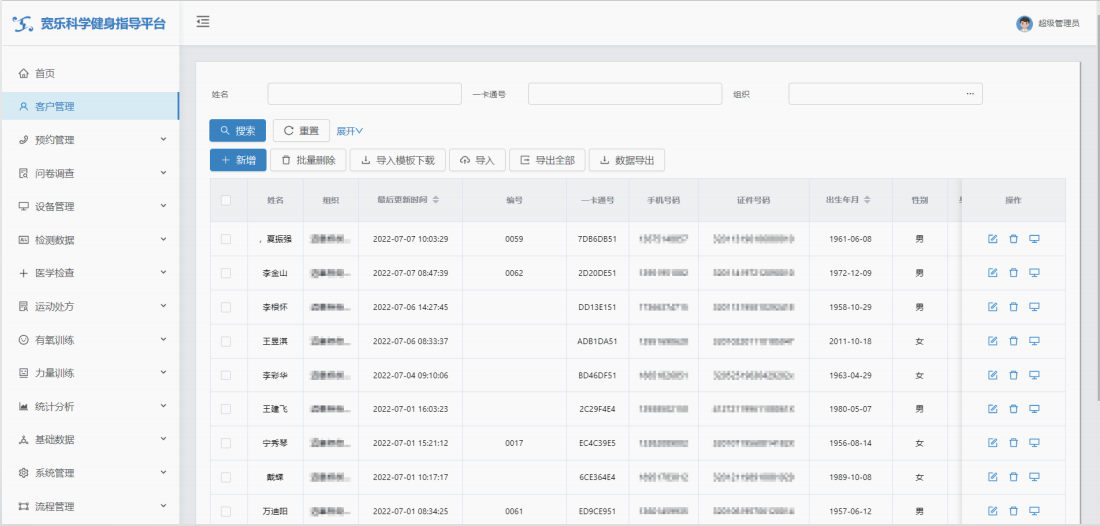Click the delete trash icon for 李根怀's row
The image size is (1100, 526).
pos(1013,307)
